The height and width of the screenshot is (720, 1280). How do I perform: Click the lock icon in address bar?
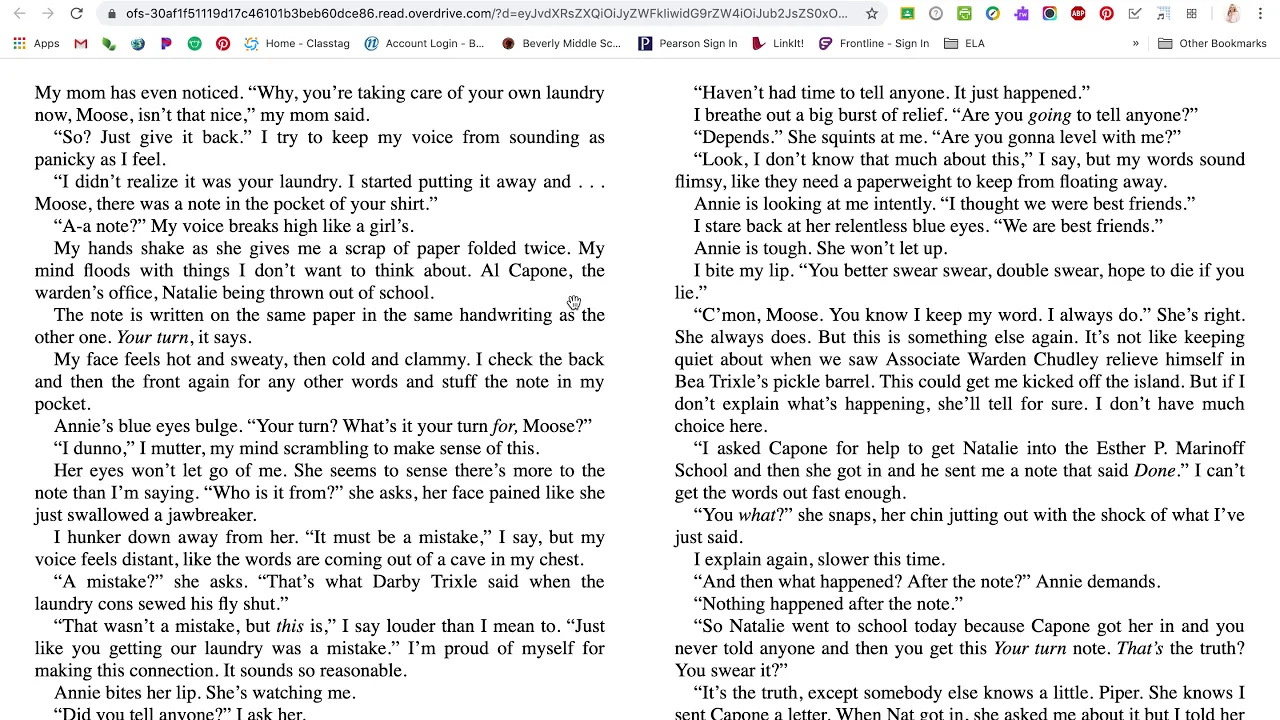[x=110, y=14]
